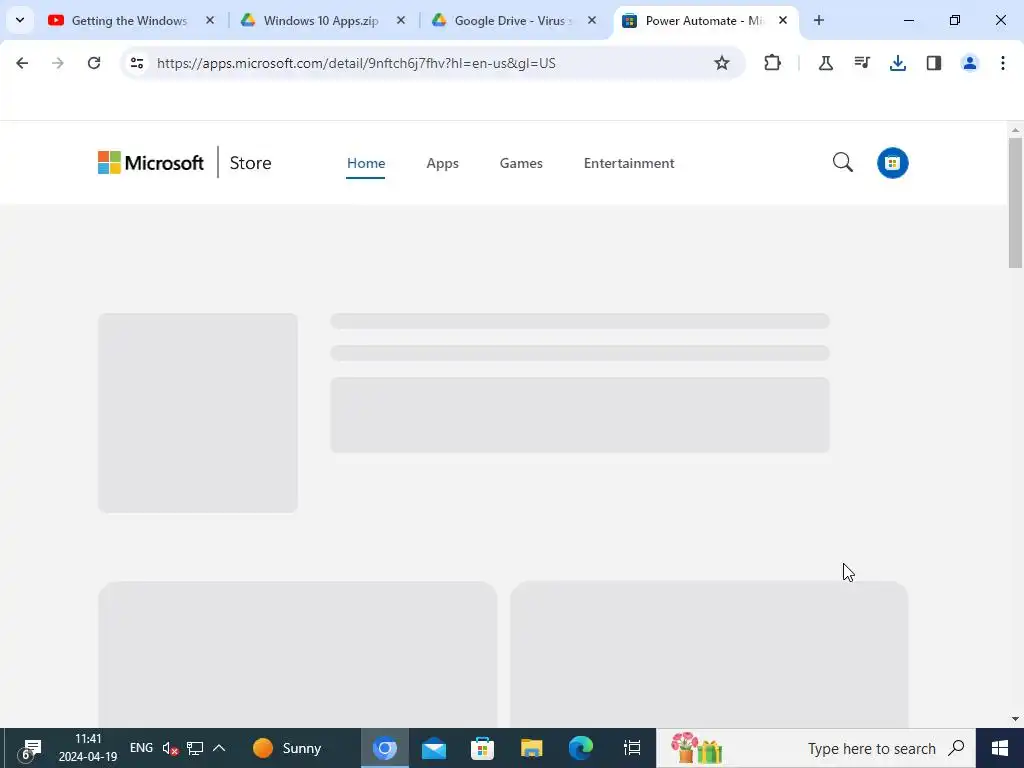Click the browser forward arrow
This screenshot has height=768, width=1024.
click(x=58, y=63)
